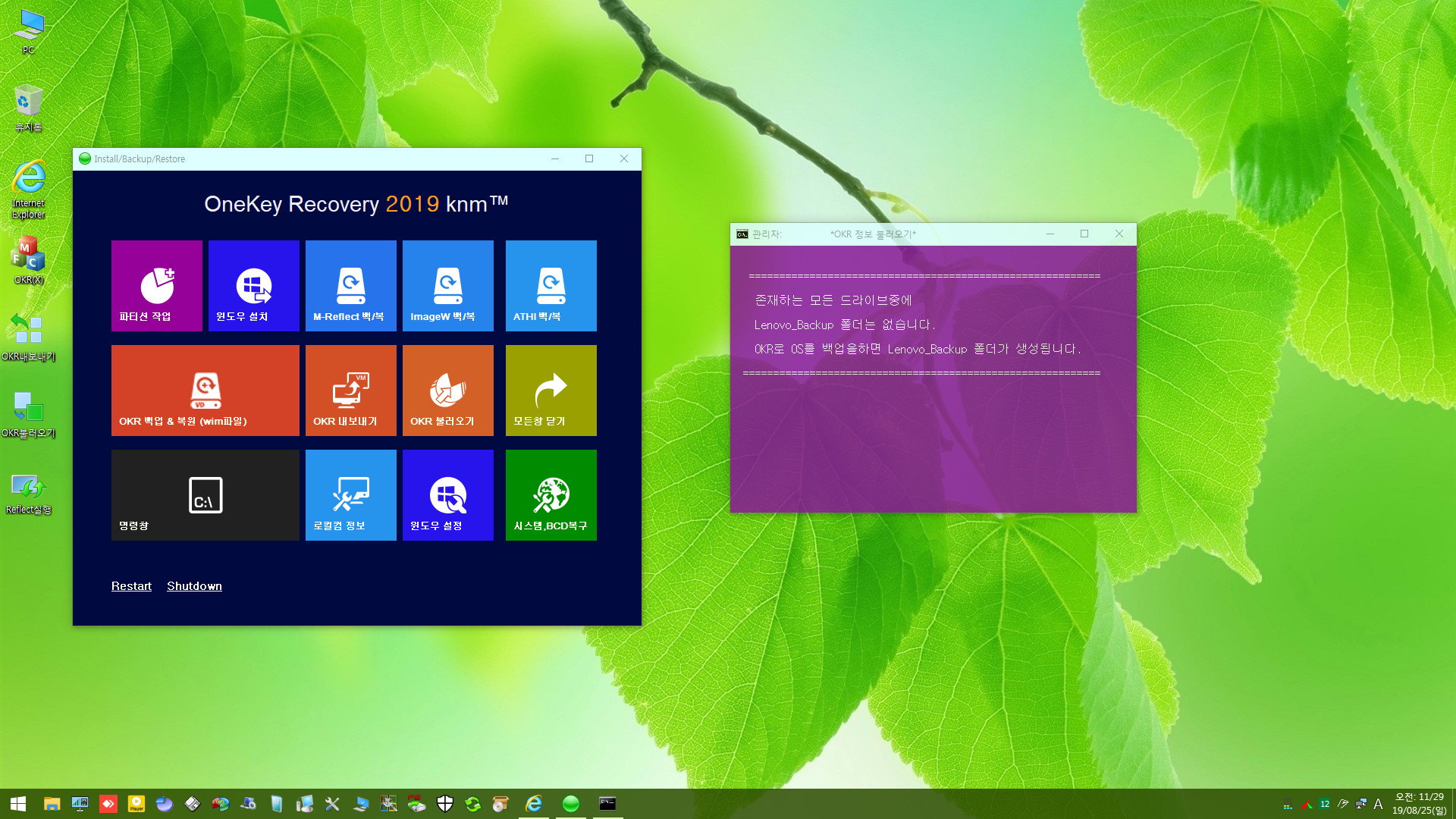Start OKR 백업 & 복원 (wim파일) tile

(x=206, y=391)
